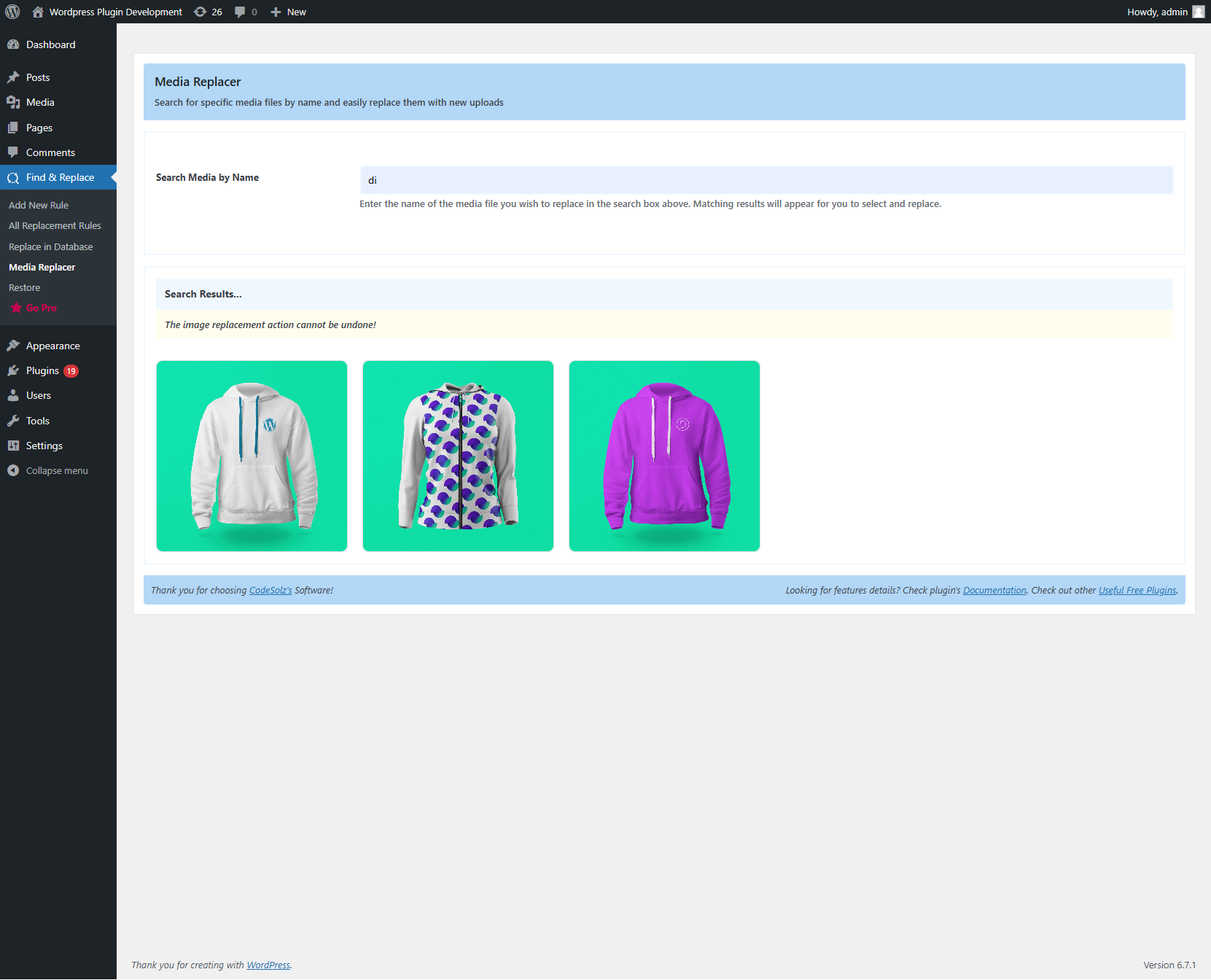Click the Media Replacer page title

click(x=198, y=82)
